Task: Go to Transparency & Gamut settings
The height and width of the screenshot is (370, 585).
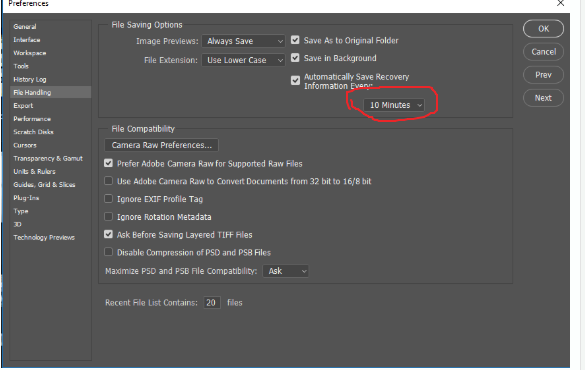Action: (48, 159)
